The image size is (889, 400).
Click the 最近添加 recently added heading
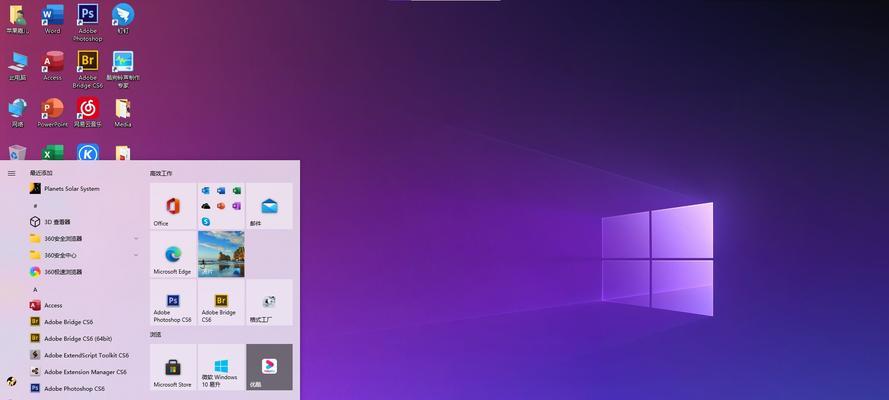[x=41, y=173]
